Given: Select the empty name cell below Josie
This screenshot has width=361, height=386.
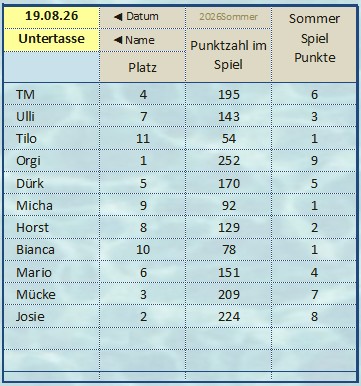Looking at the screenshot, I should pyautogui.click(x=52, y=338).
